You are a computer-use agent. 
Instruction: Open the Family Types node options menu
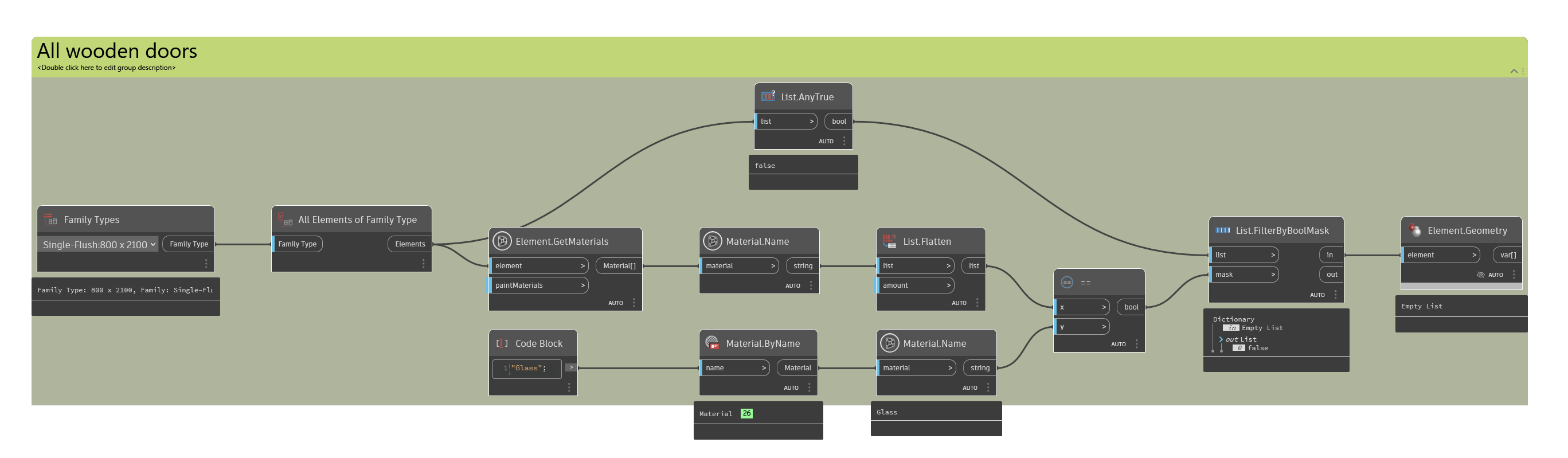click(206, 263)
